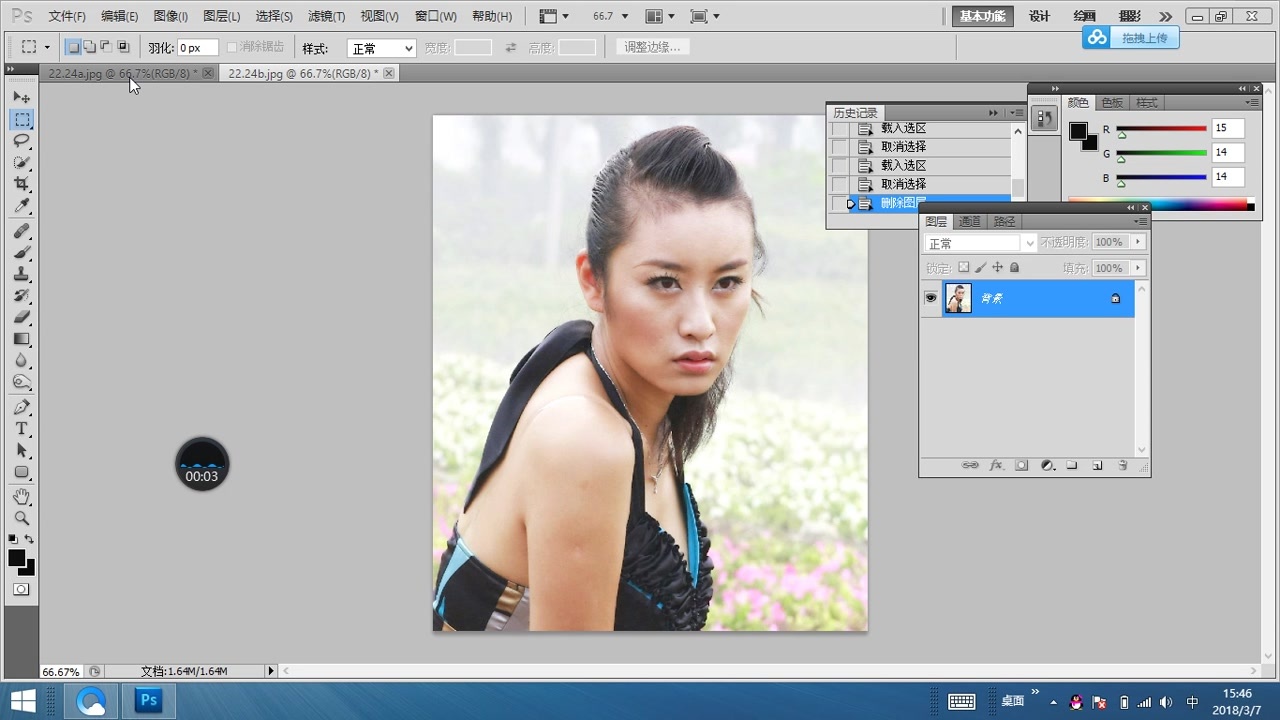Pick the Eyedropper tool

[x=21, y=206]
